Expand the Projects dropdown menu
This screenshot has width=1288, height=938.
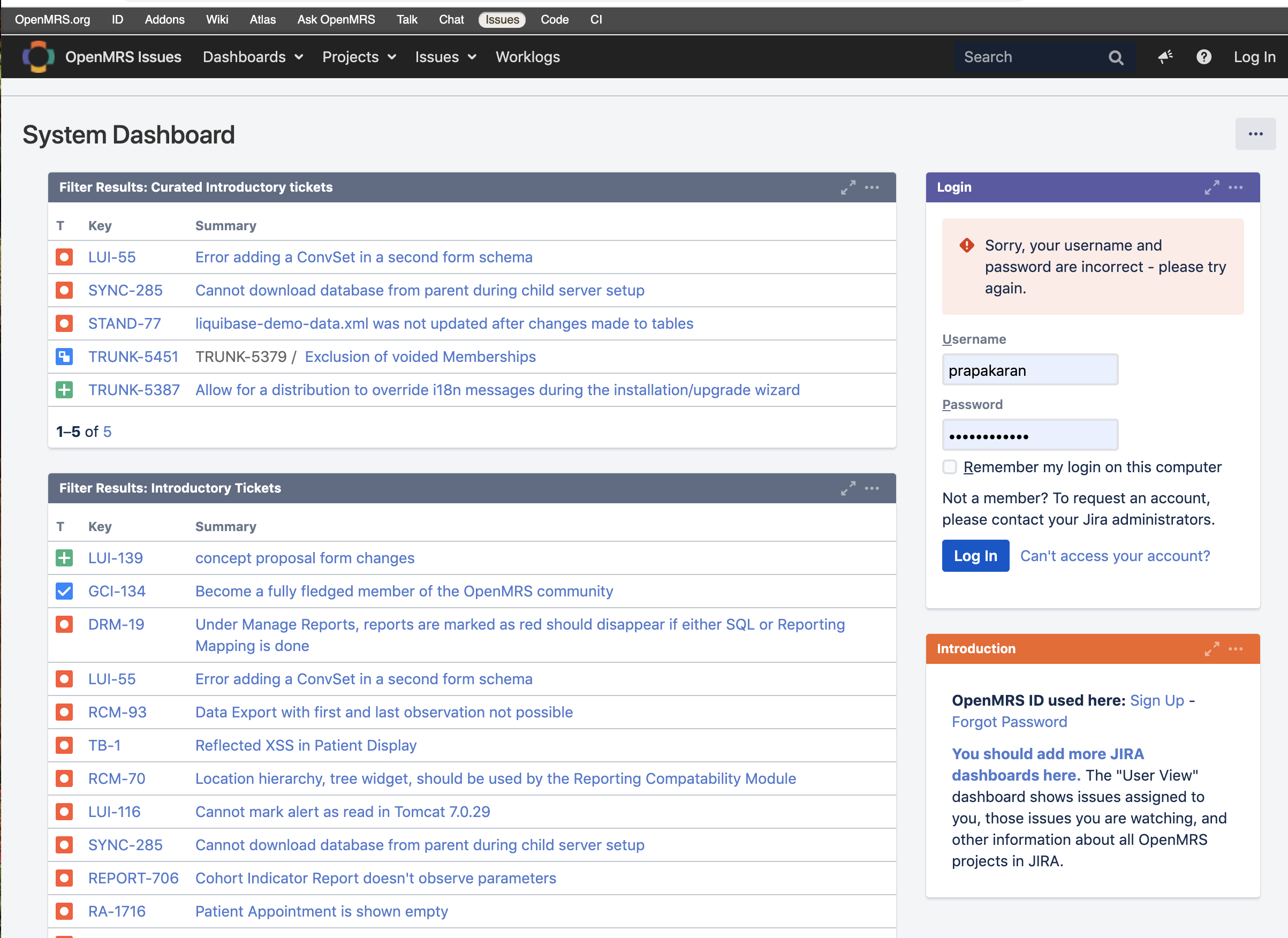[x=359, y=57]
